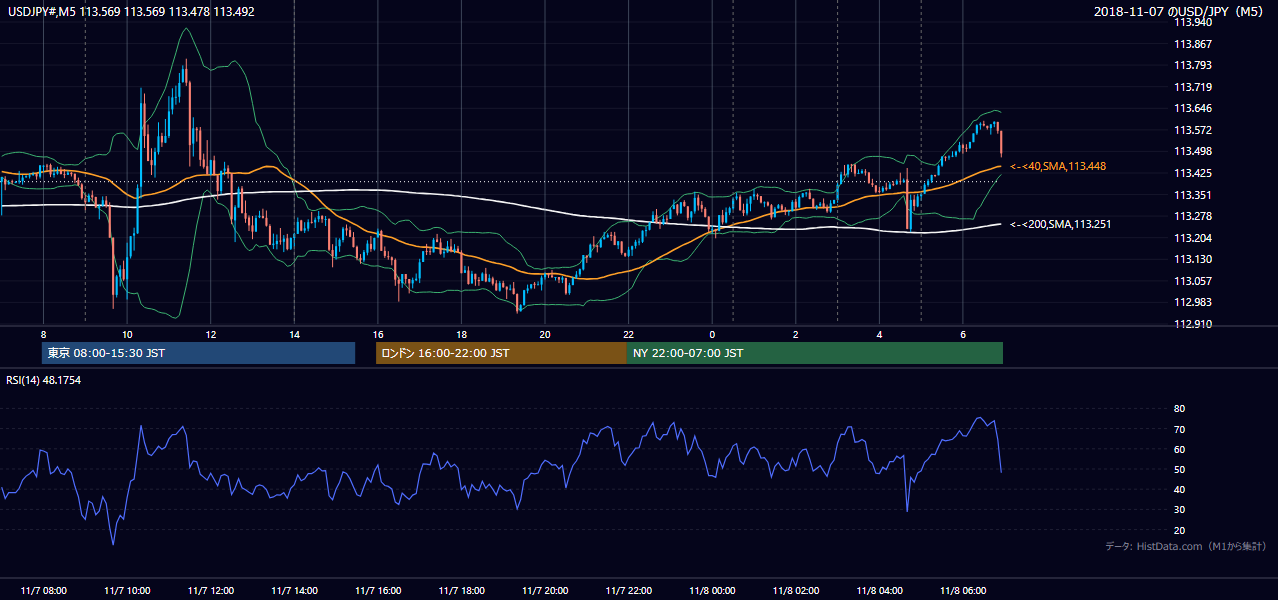Click the 11/7 10:00 time axis label
This screenshot has width=1278, height=600.
127,591
